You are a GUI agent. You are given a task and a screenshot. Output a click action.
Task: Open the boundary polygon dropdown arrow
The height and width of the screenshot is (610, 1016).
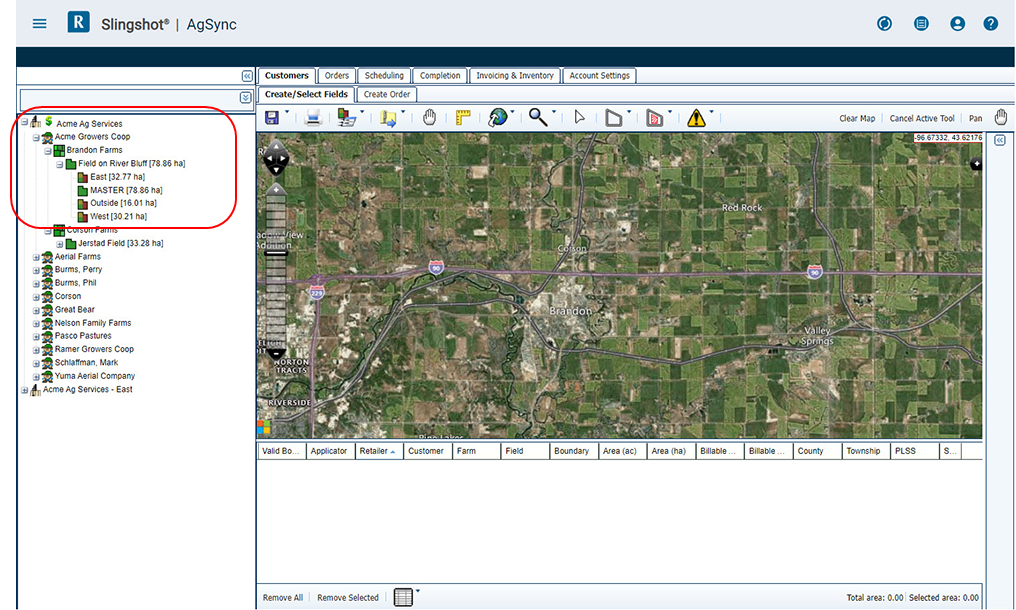[x=629, y=112]
